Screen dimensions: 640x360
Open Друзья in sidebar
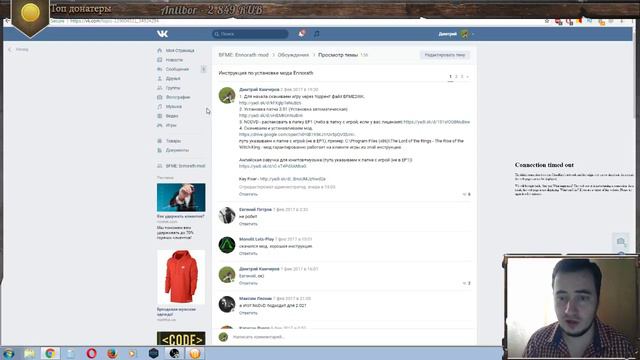point(173,78)
